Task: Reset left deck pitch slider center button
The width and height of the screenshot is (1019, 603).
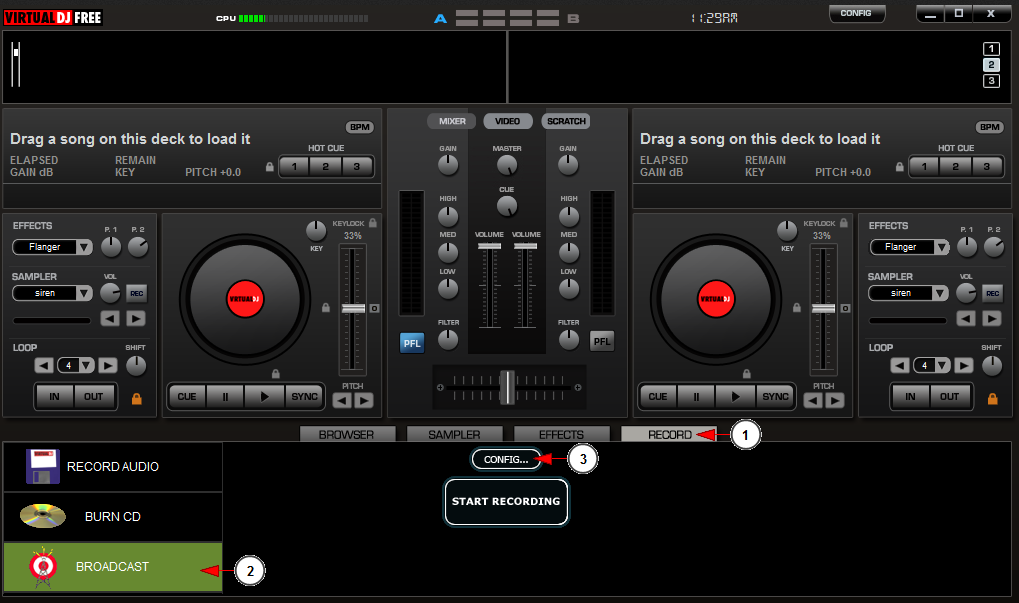Action: click(x=374, y=308)
